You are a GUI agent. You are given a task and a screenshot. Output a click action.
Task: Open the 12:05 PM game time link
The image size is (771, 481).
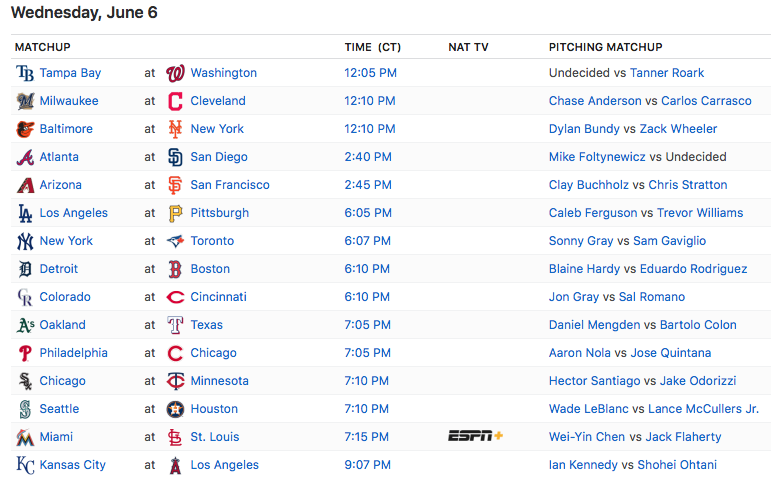click(370, 73)
